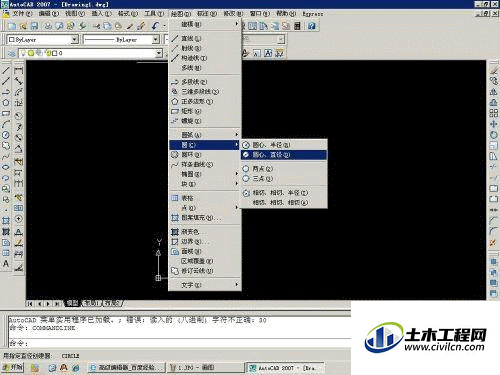500x375 pixels.
Task: Select 矩形 (Rectangle) from the draw menu
Action: [205, 111]
